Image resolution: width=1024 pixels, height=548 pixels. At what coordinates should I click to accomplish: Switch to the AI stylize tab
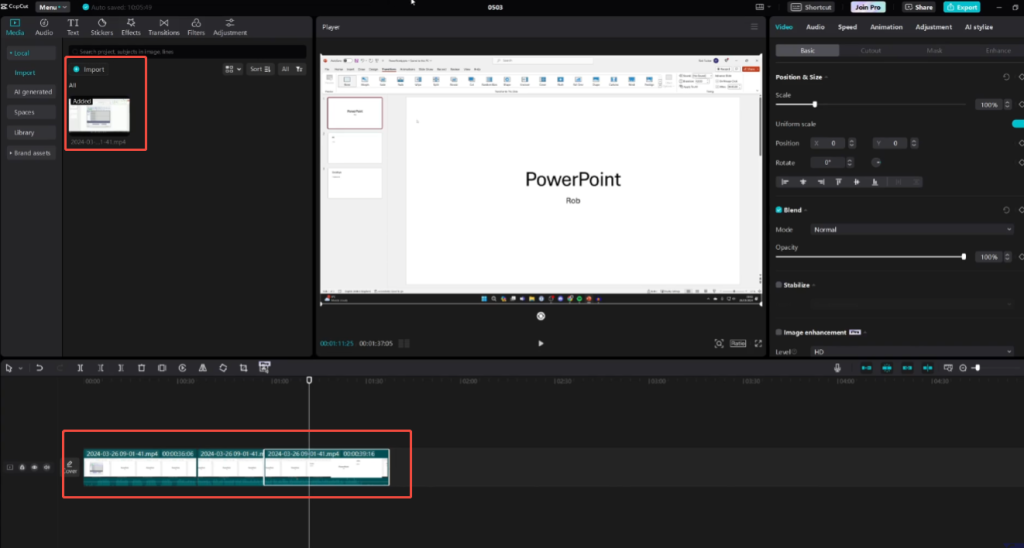(x=978, y=27)
